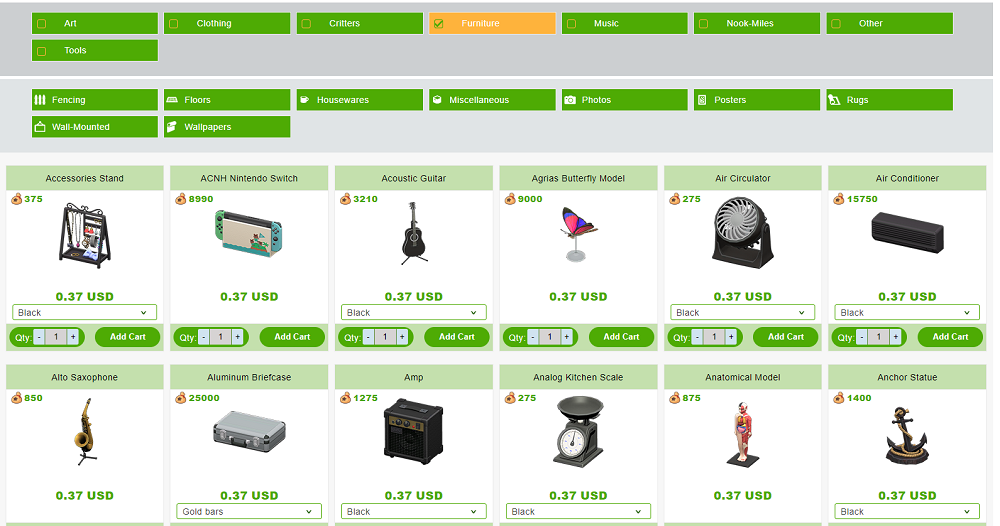Image resolution: width=1000 pixels, height=526 pixels.
Task: Select the Wall-Mounted subcategory icon
Action: coord(40,127)
